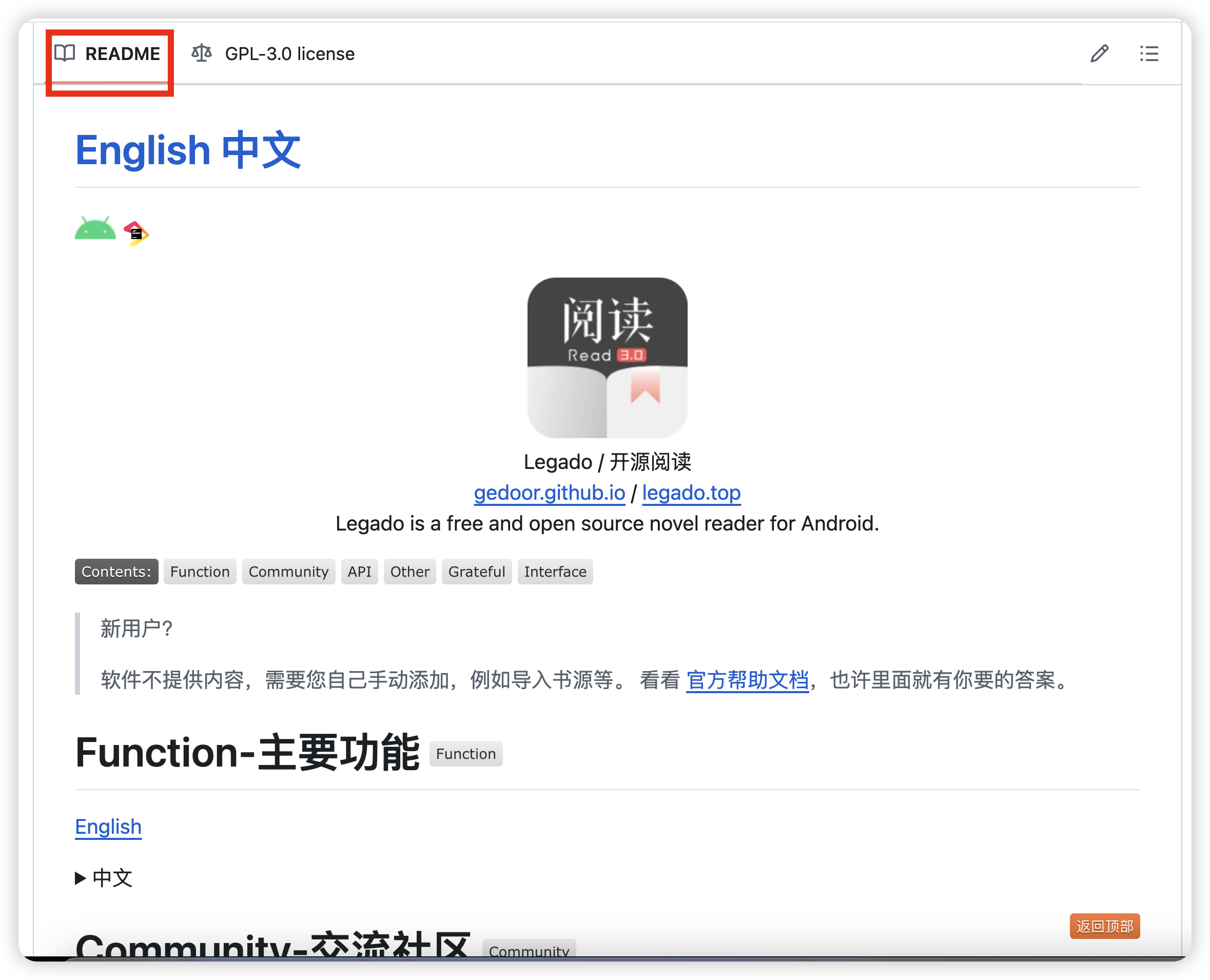Click the Other contents badge

410,571
